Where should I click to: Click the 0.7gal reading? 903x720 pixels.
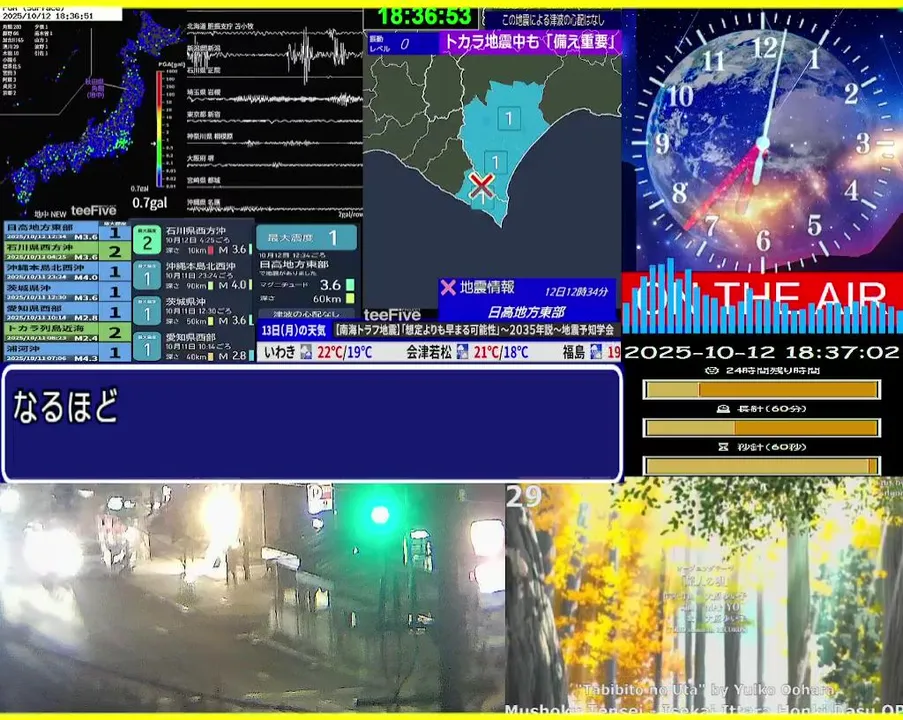tap(149, 203)
